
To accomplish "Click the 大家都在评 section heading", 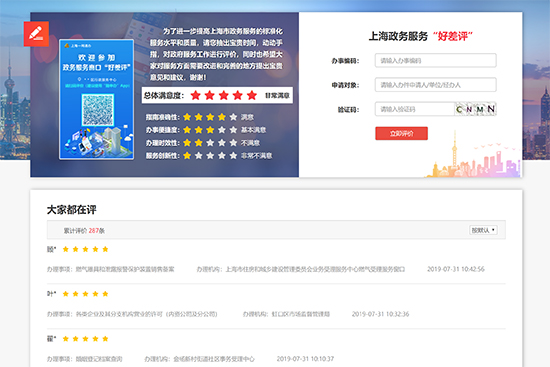I will click(72, 210).
